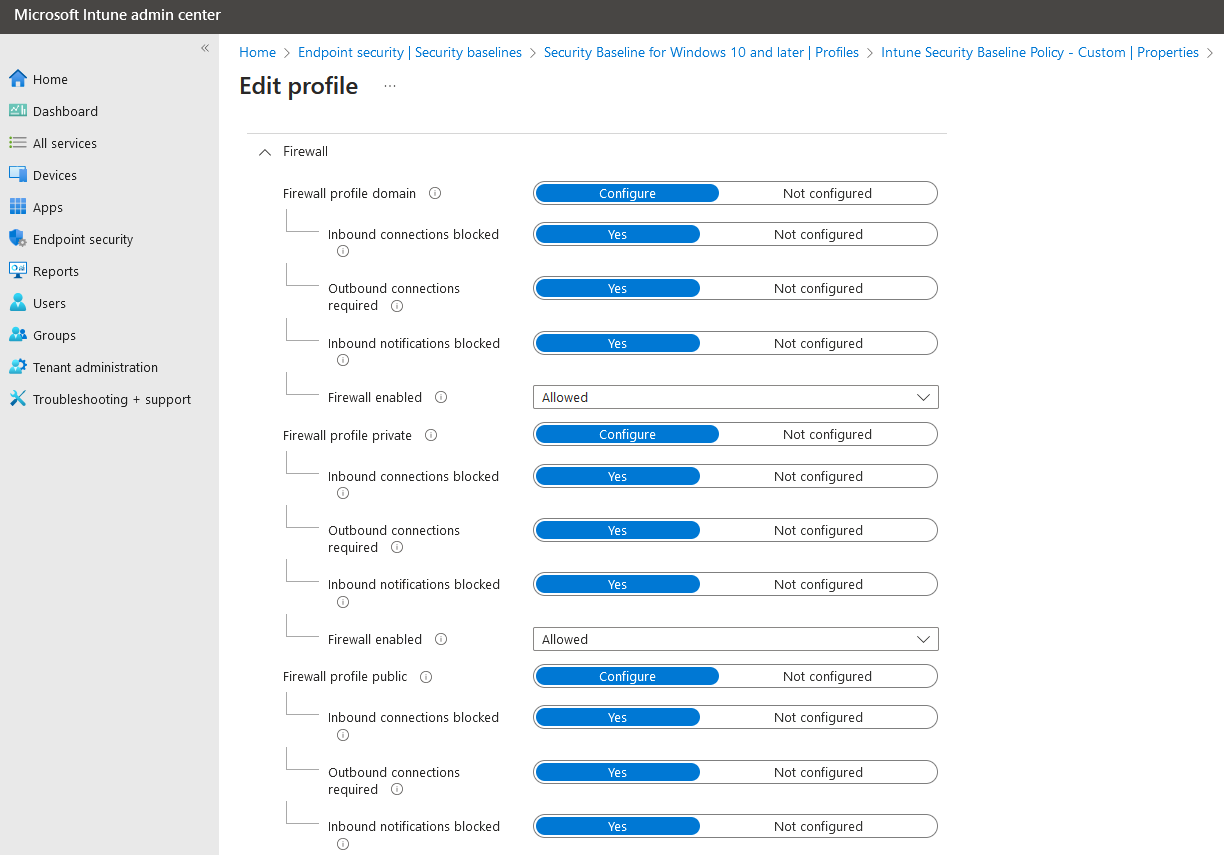Click info icon beside domain Outbound connections required
The height and width of the screenshot is (855, 1224).
pyautogui.click(x=397, y=306)
